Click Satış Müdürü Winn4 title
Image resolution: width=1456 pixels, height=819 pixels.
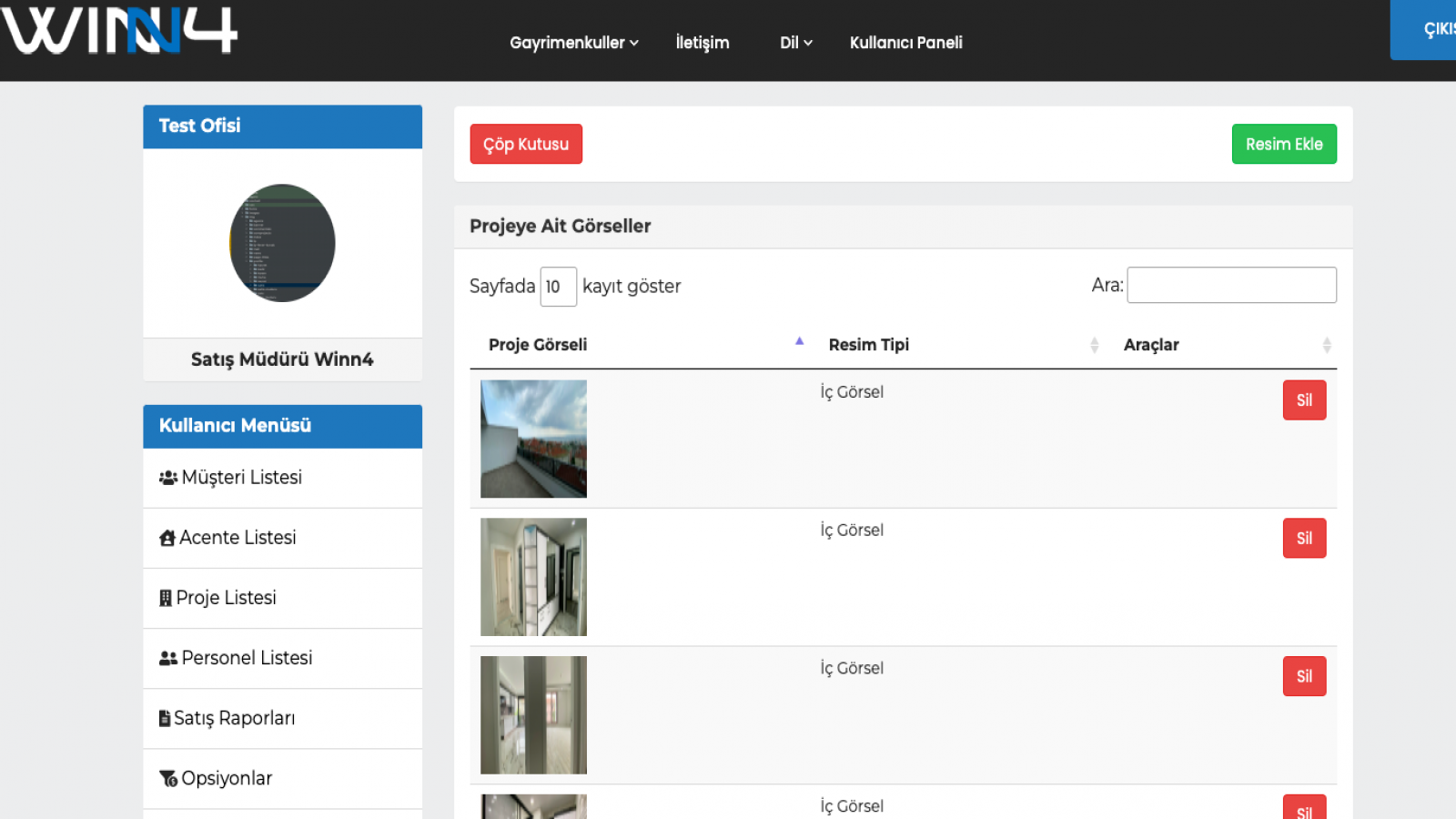pyautogui.click(x=282, y=359)
